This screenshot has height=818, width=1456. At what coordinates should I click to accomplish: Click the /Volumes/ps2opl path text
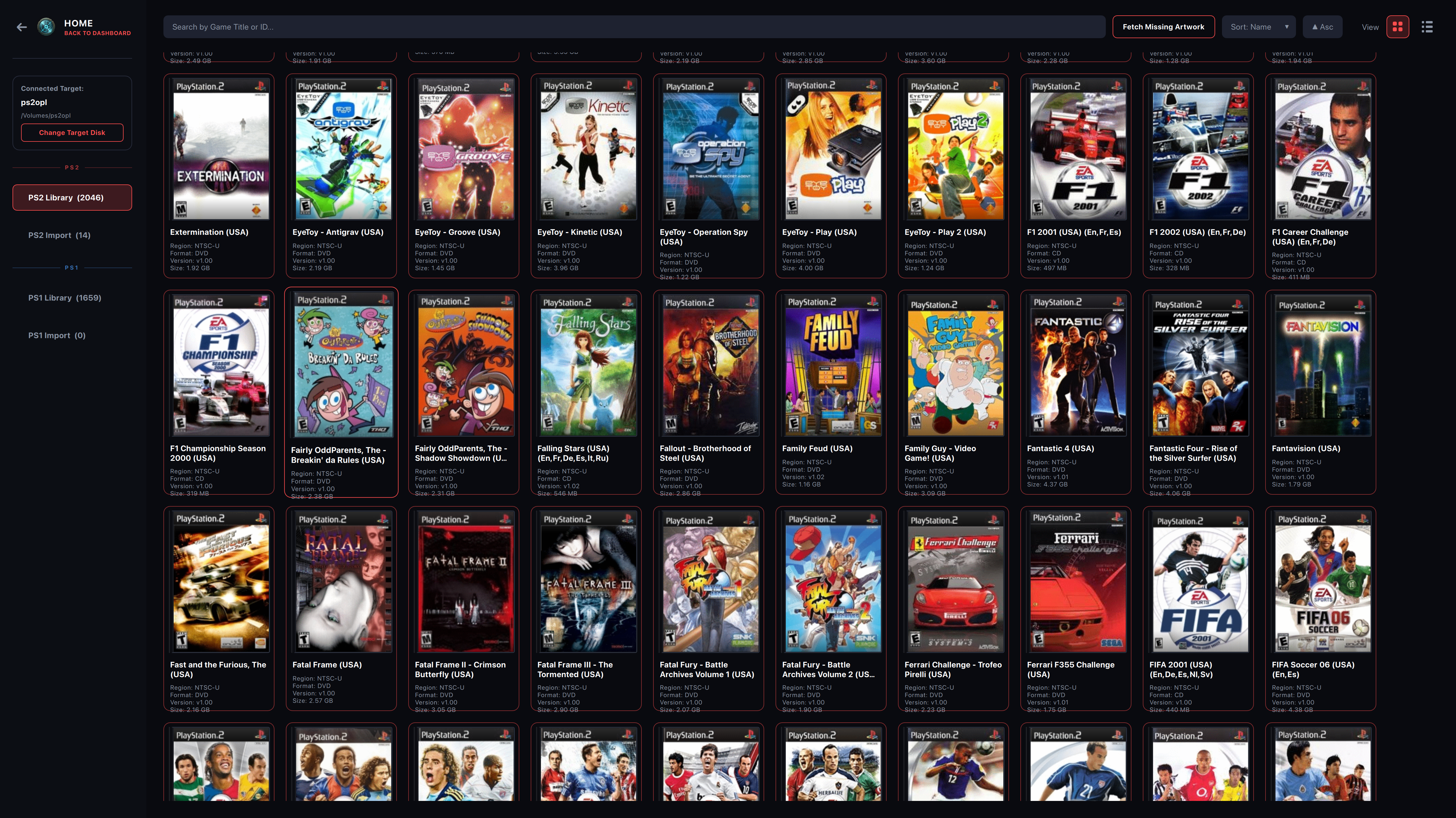tap(46, 115)
